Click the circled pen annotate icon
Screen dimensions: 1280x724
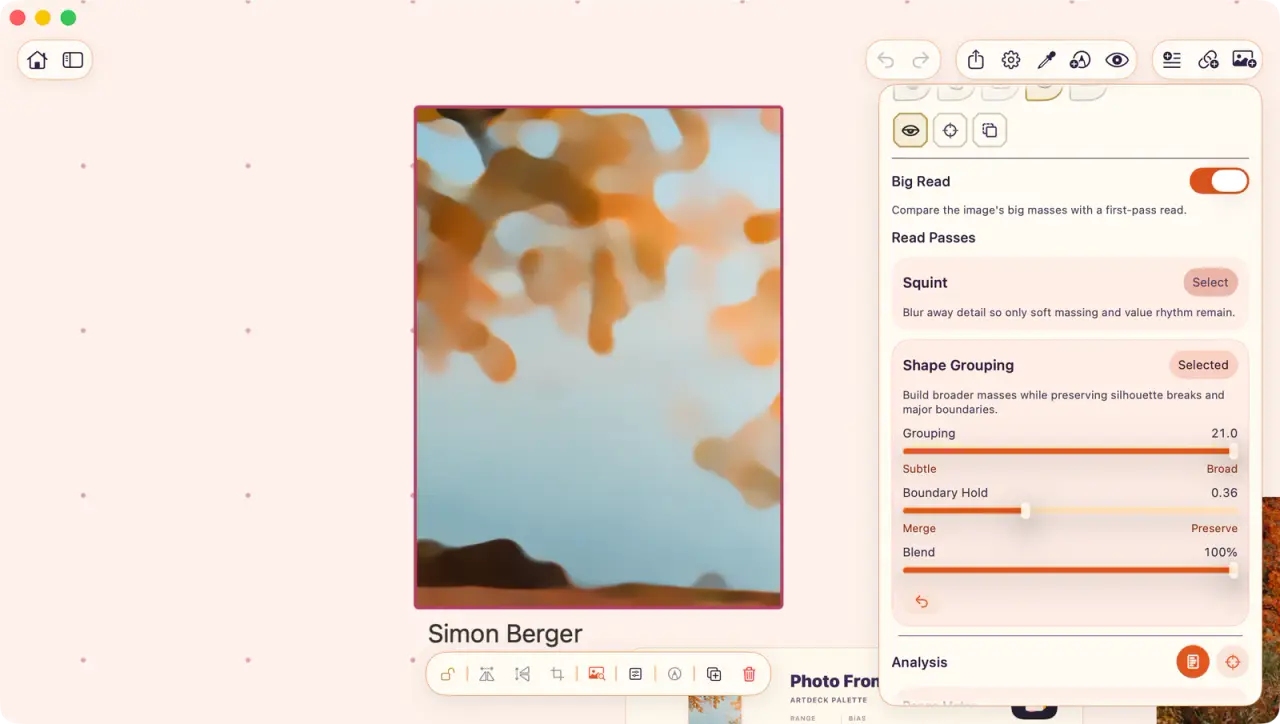tap(674, 674)
